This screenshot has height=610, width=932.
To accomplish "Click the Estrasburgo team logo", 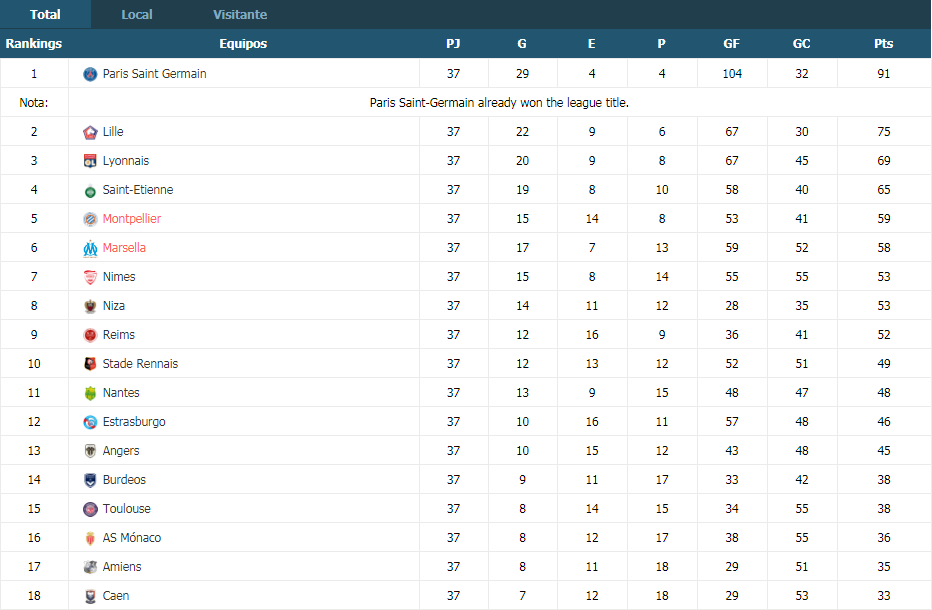I will pos(90,422).
